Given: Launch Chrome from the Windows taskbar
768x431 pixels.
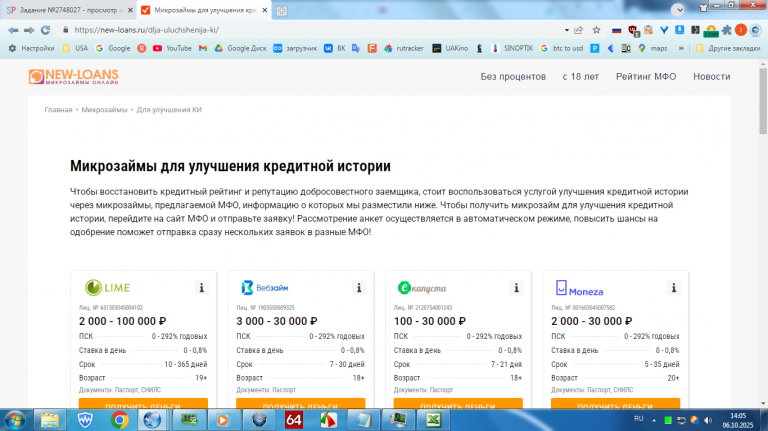Looking at the screenshot, I should tap(119, 420).
